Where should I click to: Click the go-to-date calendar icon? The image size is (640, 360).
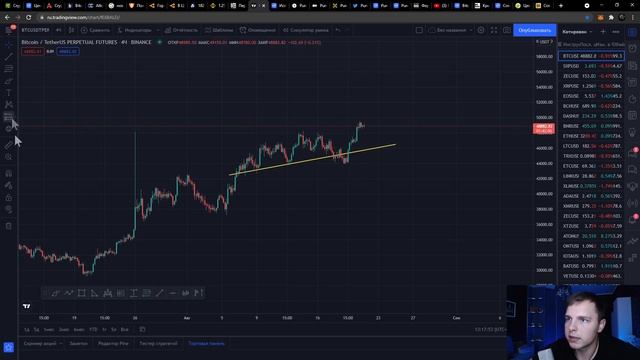click(x=142, y=329)
